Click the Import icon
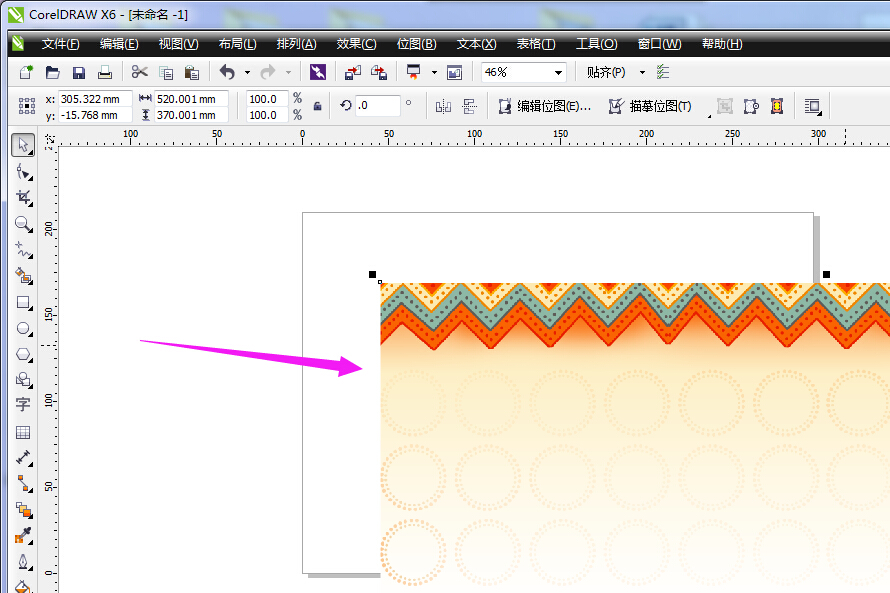Viewport: 890px width, 593px height. pos(352,72)
